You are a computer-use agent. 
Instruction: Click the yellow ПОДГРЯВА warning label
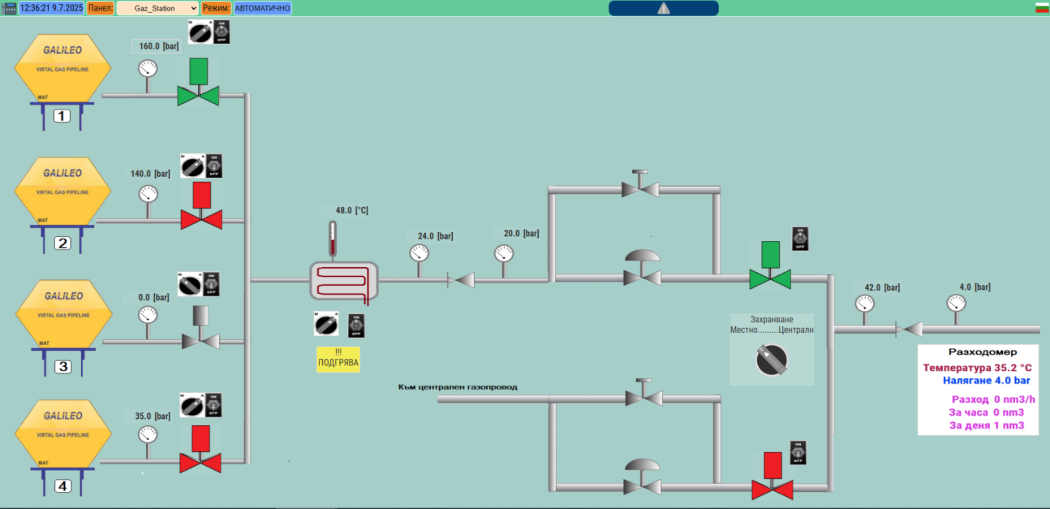338,360
